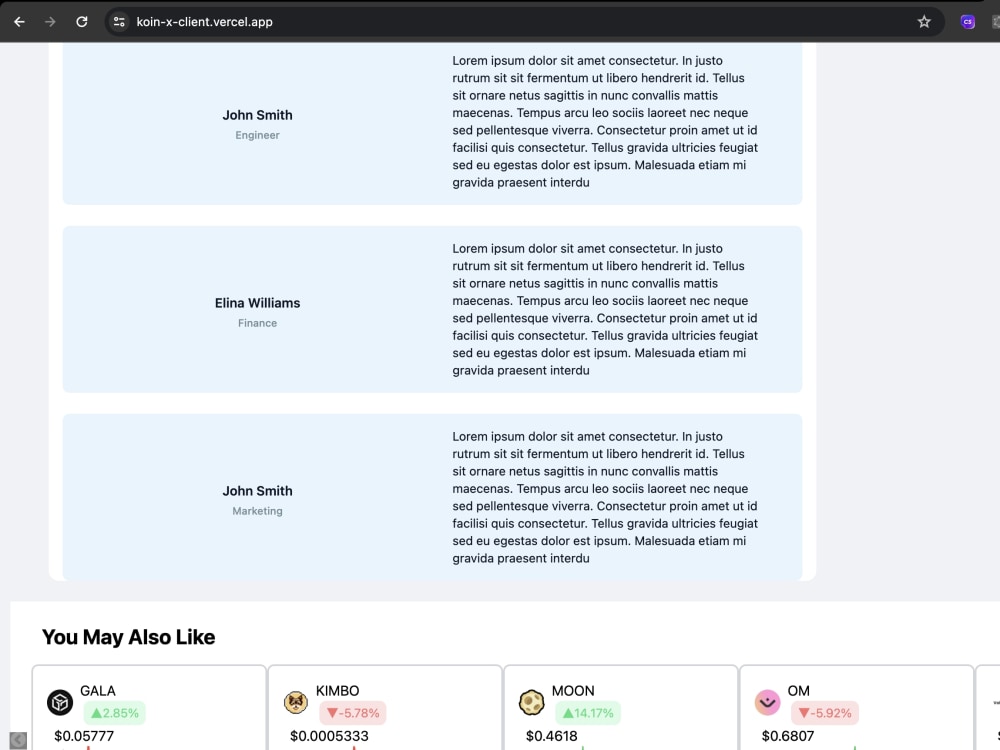Click the OM coin logo
This screenshot has width=1000, height=750.
tap(767, 702)
